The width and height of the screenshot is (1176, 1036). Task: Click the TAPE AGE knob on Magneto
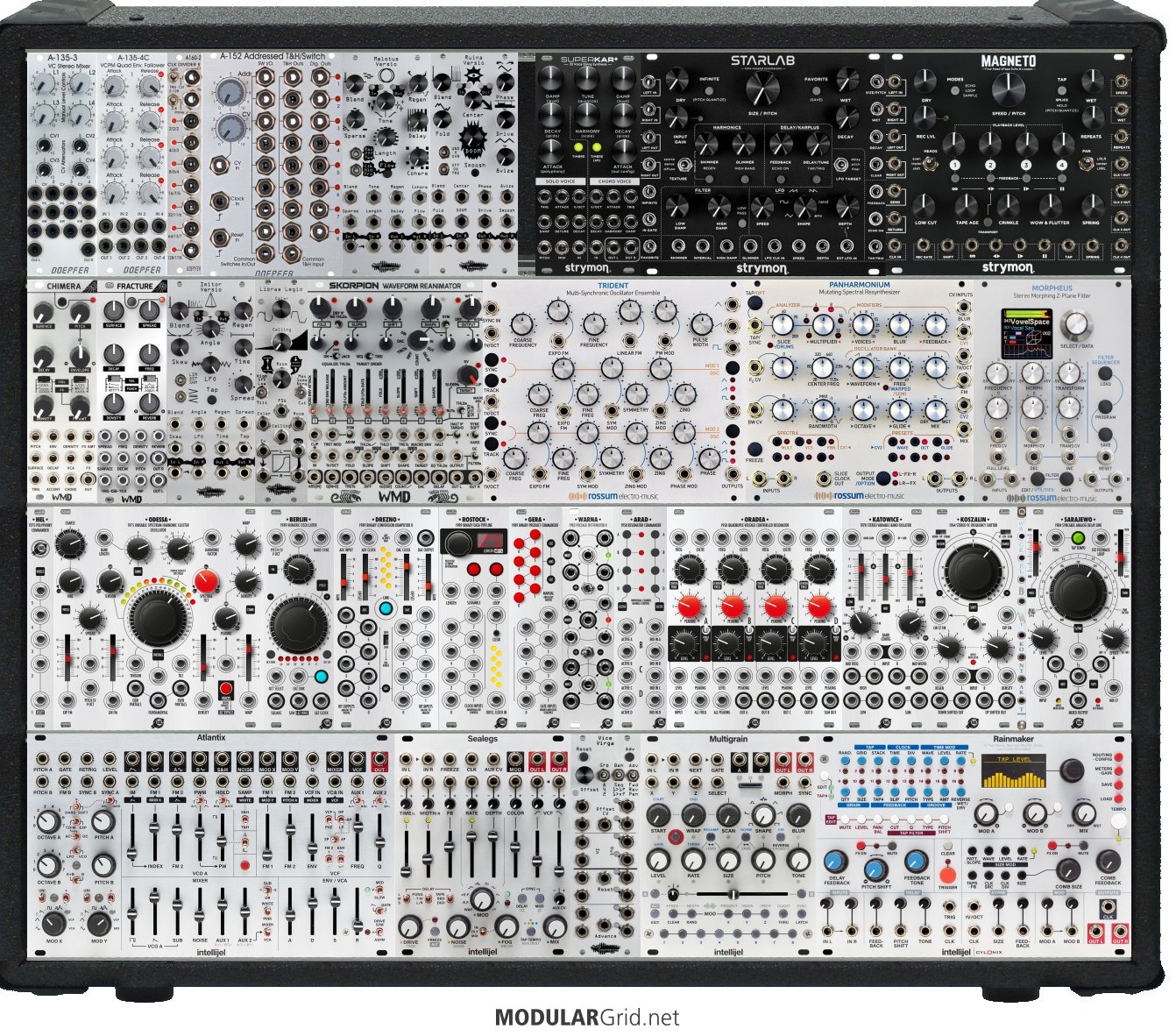point(967,206)
